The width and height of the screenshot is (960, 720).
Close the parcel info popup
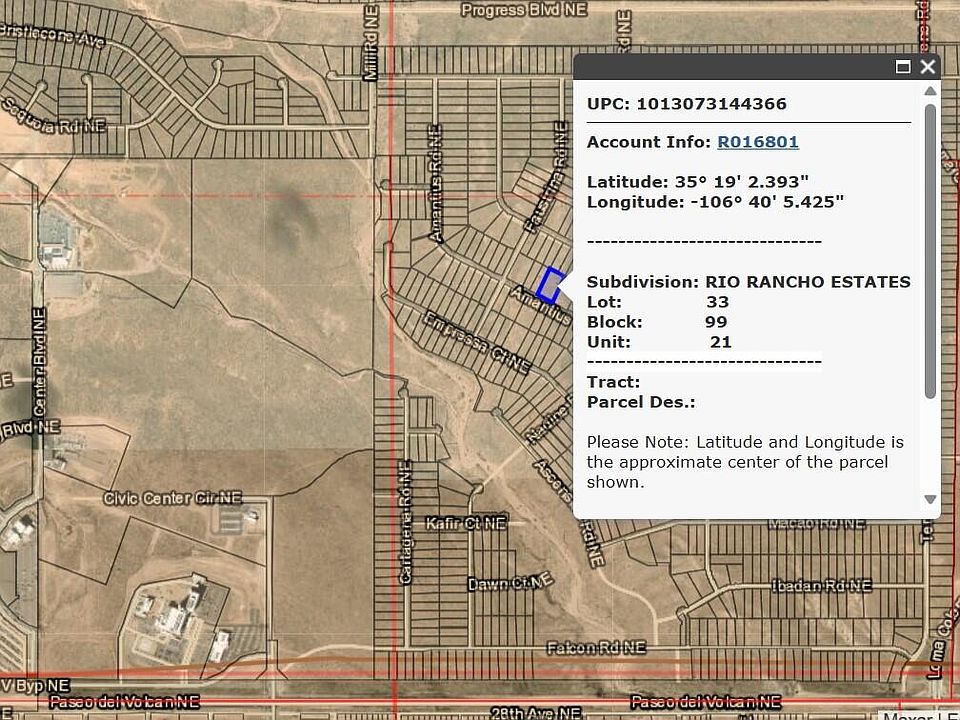point(928,67)
